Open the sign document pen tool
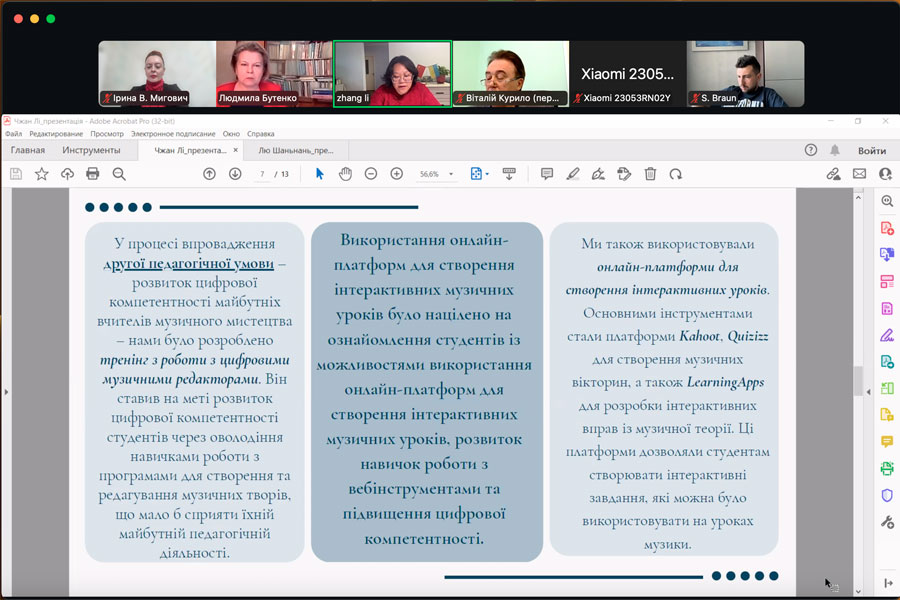900x600 pixels. [598, 173]
